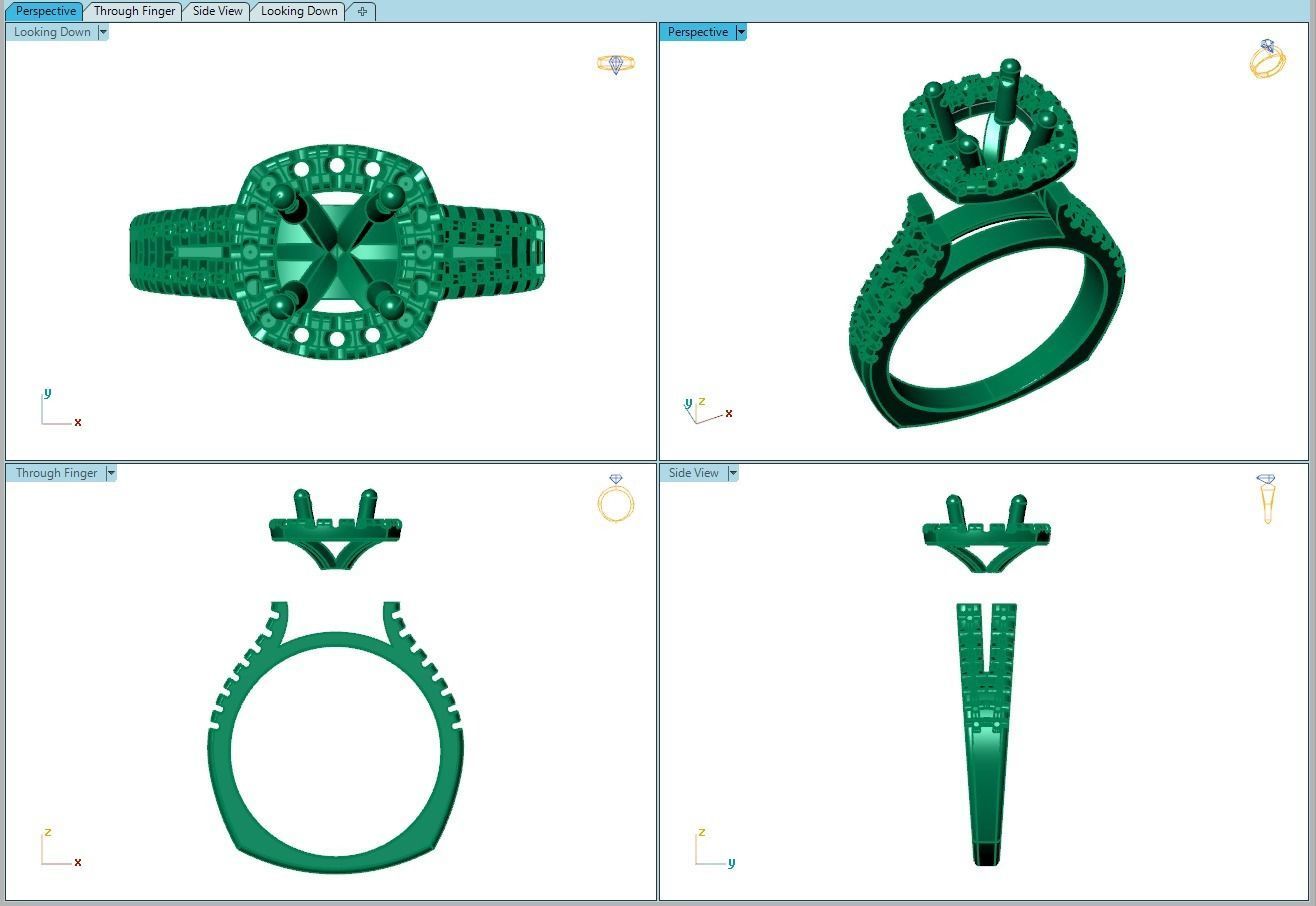The image size is (1316, 906).
Task: Click the XYZ axis indicator in Perspective viewport
Action: click(x=708, y=409)
